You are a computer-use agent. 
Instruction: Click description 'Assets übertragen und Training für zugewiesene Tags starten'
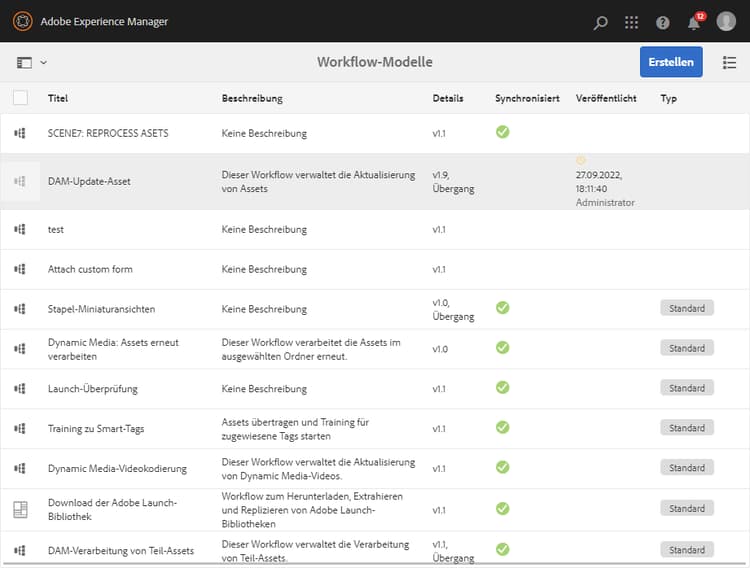pos(295,429)
